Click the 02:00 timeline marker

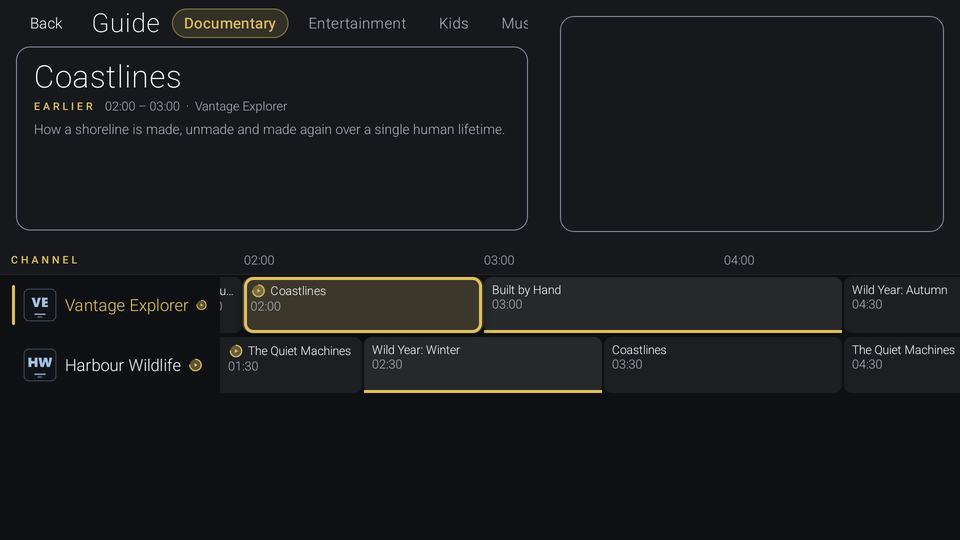[x=259, y=260]
